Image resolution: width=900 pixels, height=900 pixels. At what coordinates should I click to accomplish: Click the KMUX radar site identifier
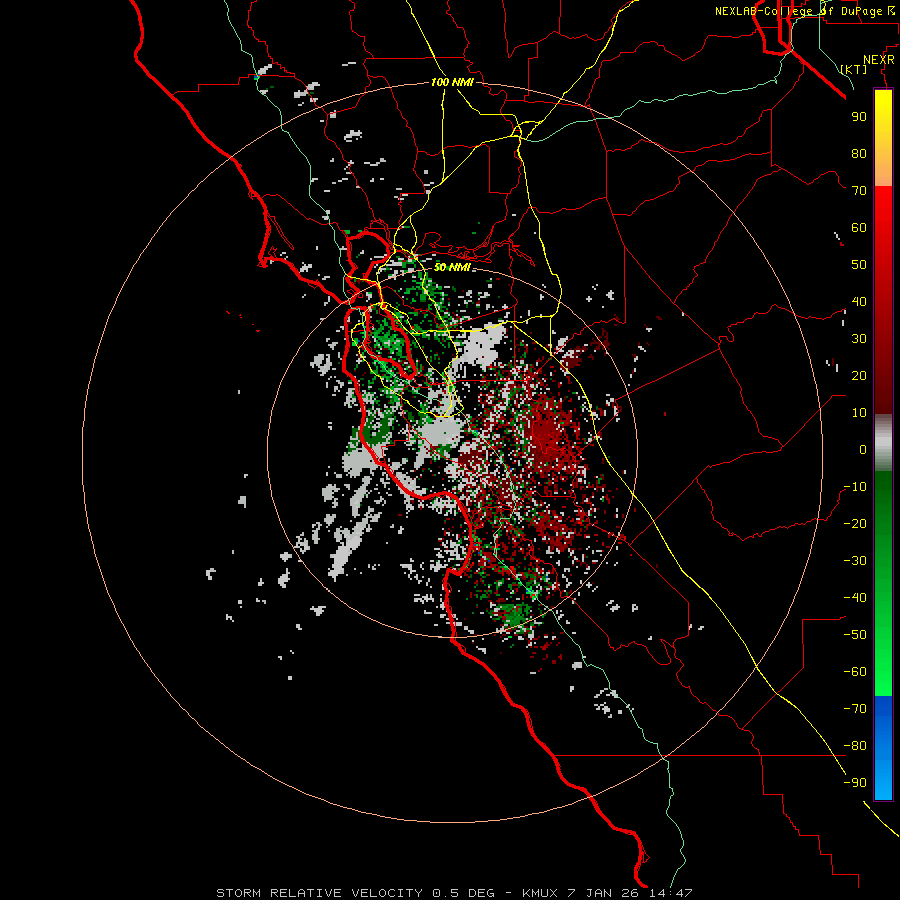coord(540,893)
